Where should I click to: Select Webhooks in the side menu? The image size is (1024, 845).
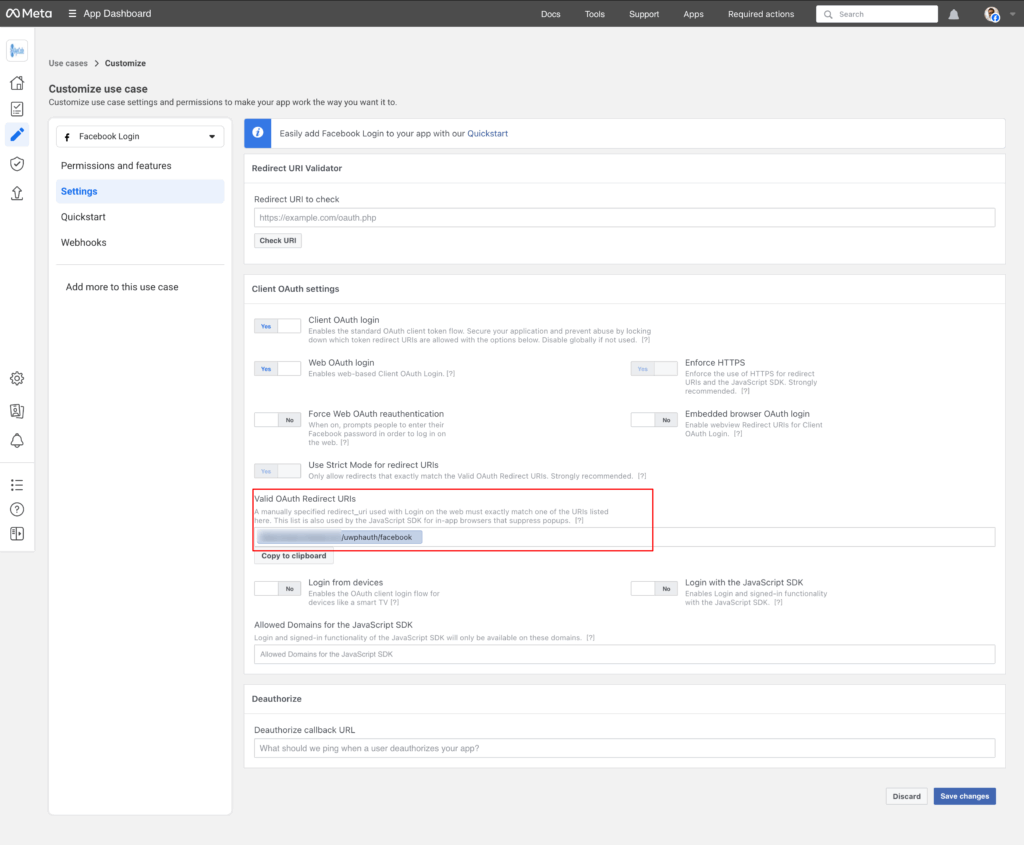(x=84, y=242)
